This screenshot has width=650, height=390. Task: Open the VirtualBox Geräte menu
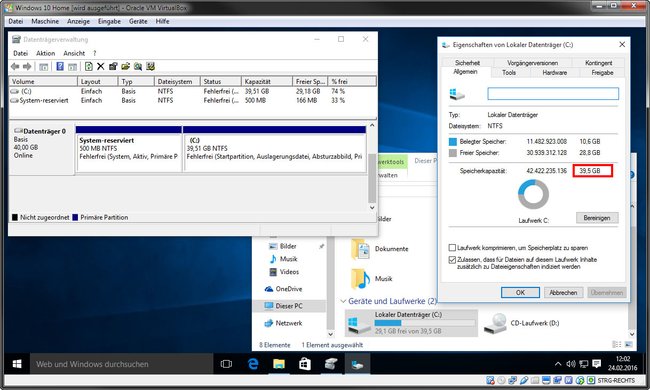pyautogui.click(x=138, y=21)
